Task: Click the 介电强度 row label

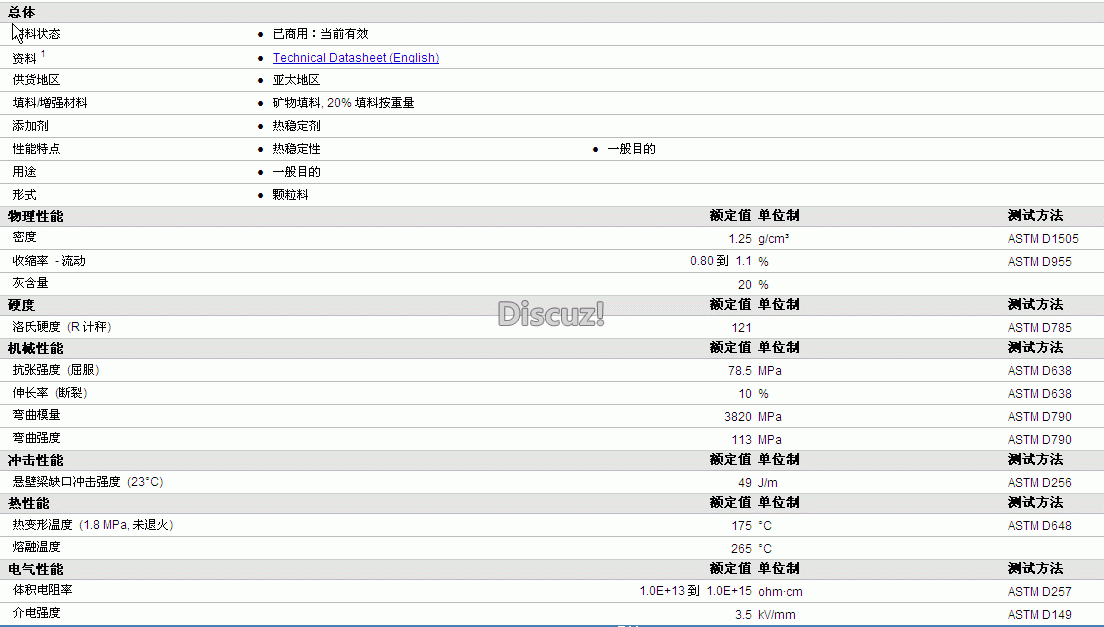Action: pyautogui.click(x=37, y=613)
